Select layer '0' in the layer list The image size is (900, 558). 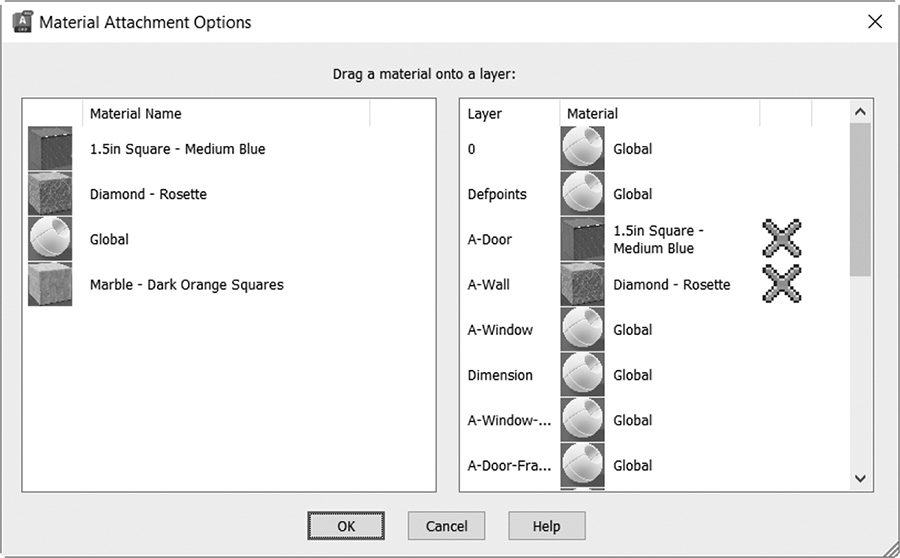point(471,149)
